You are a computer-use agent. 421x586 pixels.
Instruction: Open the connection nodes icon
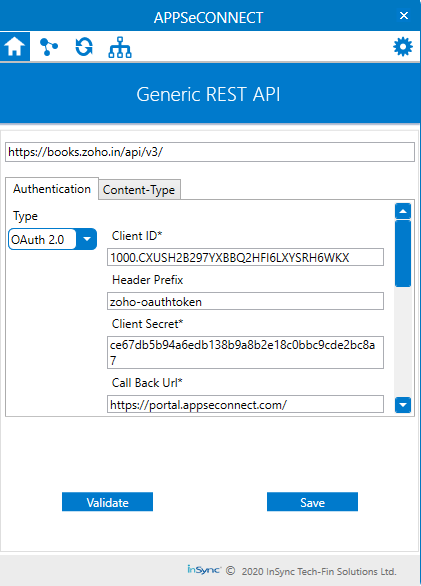49,47
